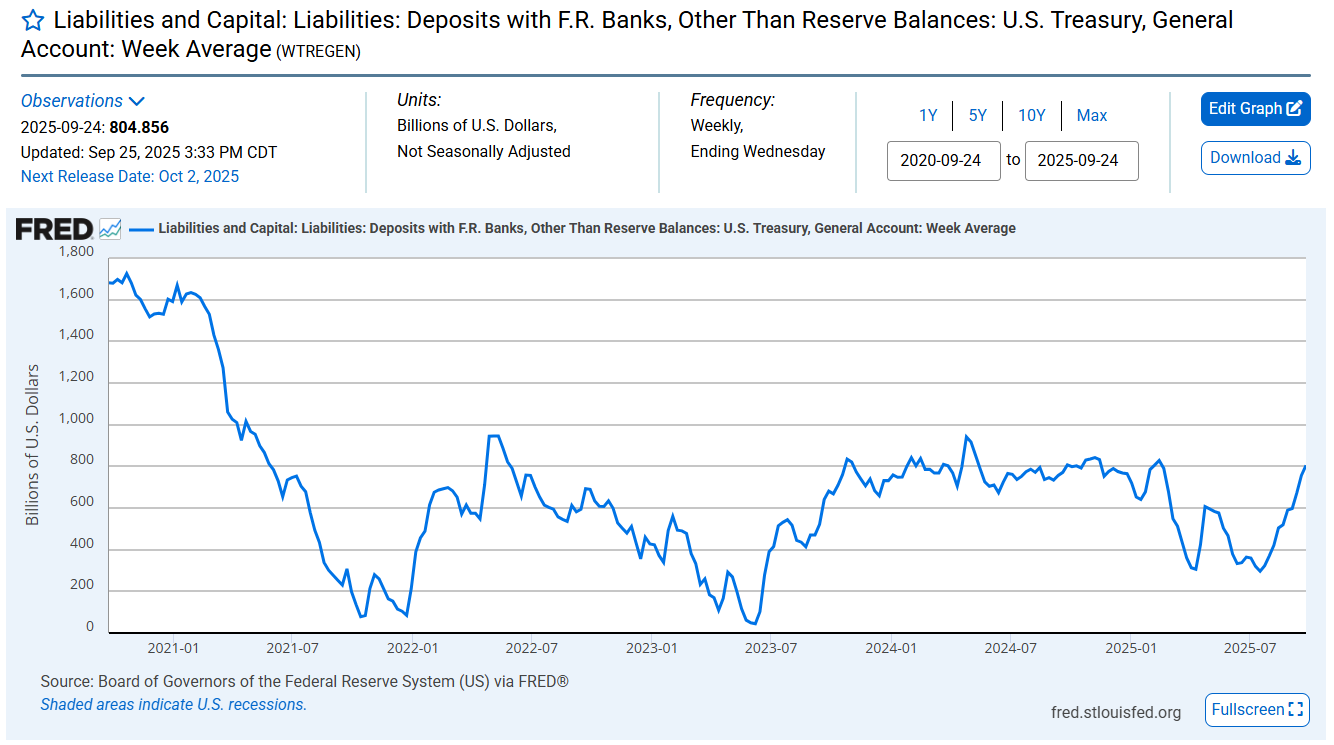Click the end date field 2025-09-24
Screen dimensions: 1334x745
point(1081,160)
